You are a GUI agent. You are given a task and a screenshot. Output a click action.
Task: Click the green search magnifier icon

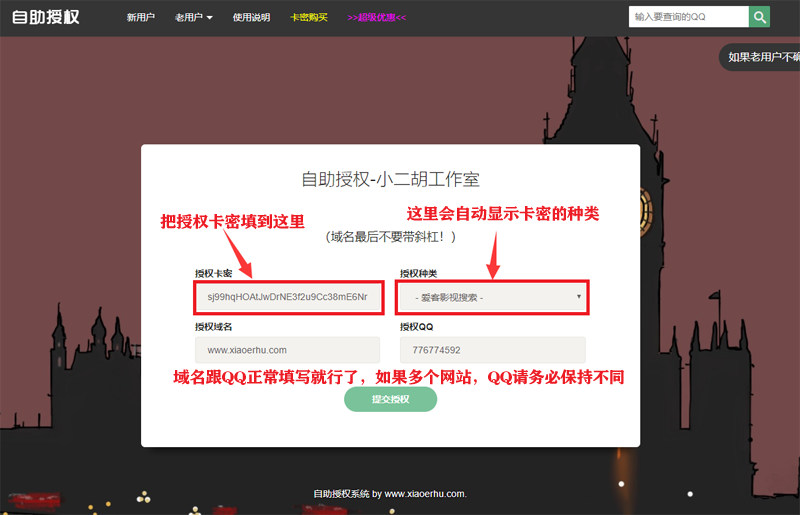[x=759, y=17]
